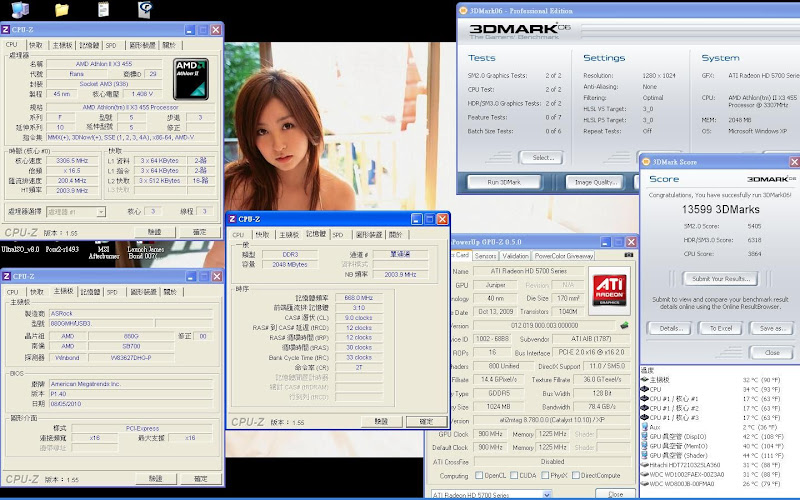Open the notepad document desktop icon
This screenshot has width=800, height=500.
pyautogui.click(x=103, y=9)
